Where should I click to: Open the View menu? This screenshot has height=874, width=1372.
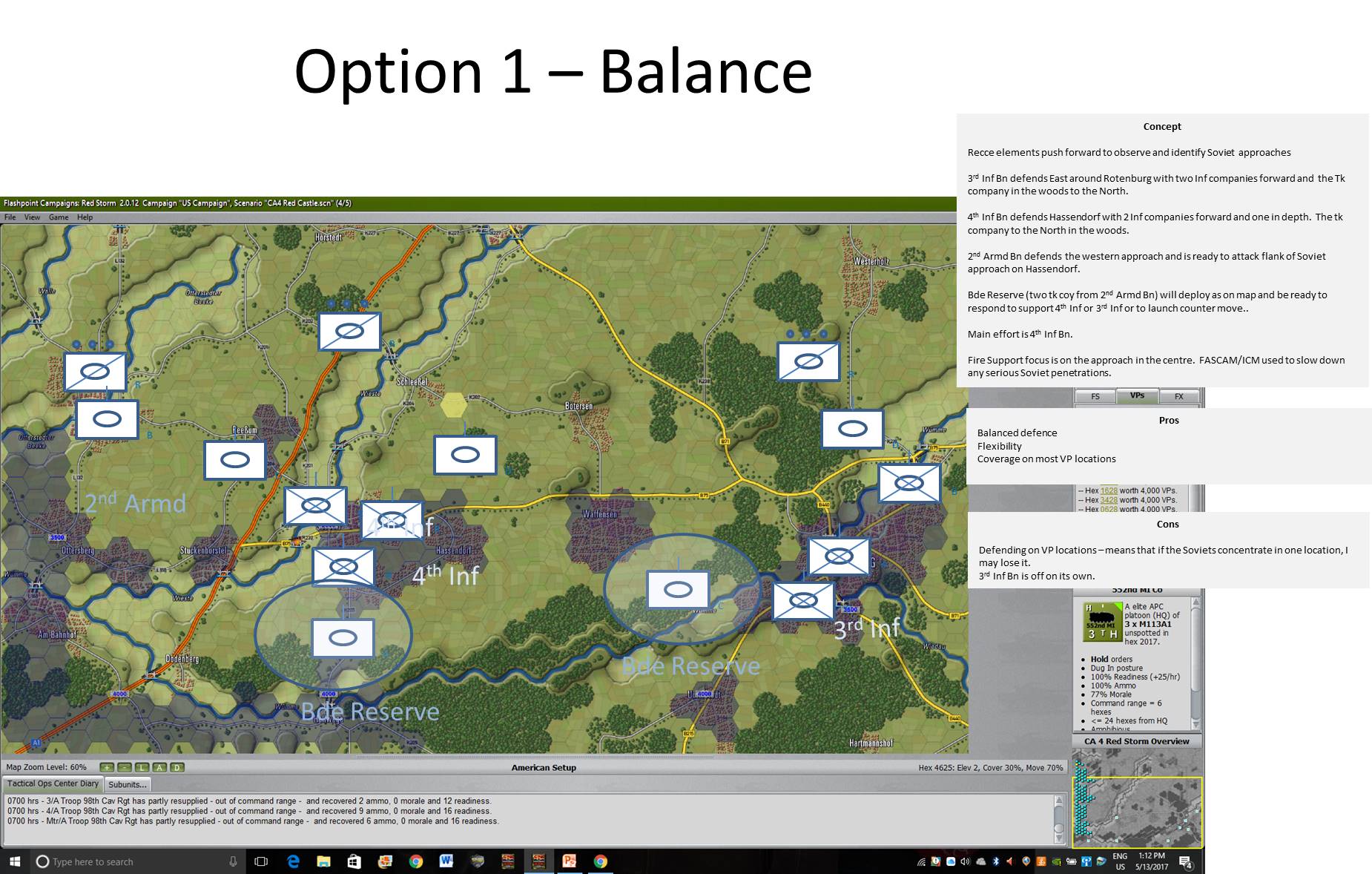(32, 217)
